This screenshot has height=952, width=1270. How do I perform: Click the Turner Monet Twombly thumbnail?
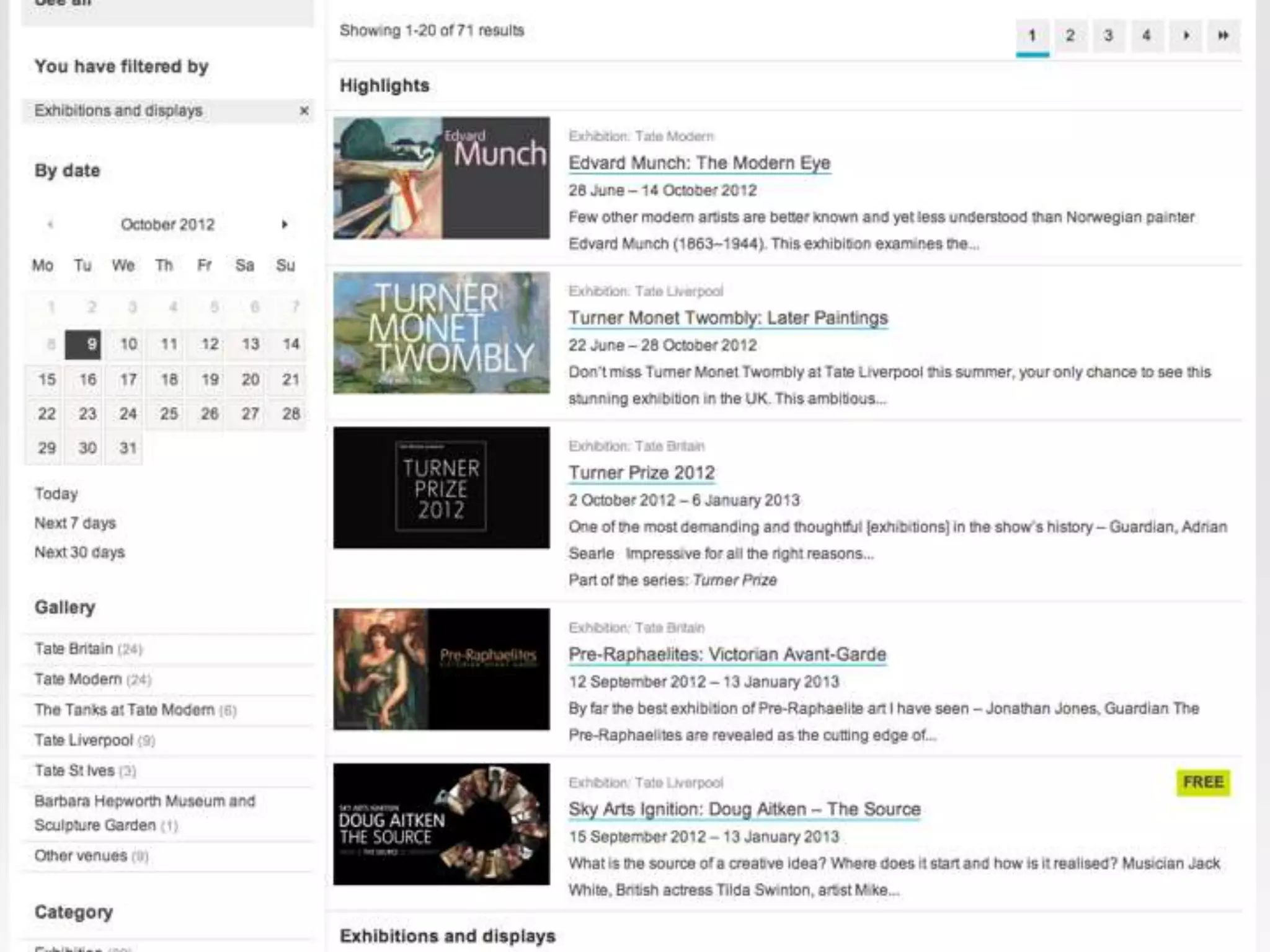coord(441,333)
